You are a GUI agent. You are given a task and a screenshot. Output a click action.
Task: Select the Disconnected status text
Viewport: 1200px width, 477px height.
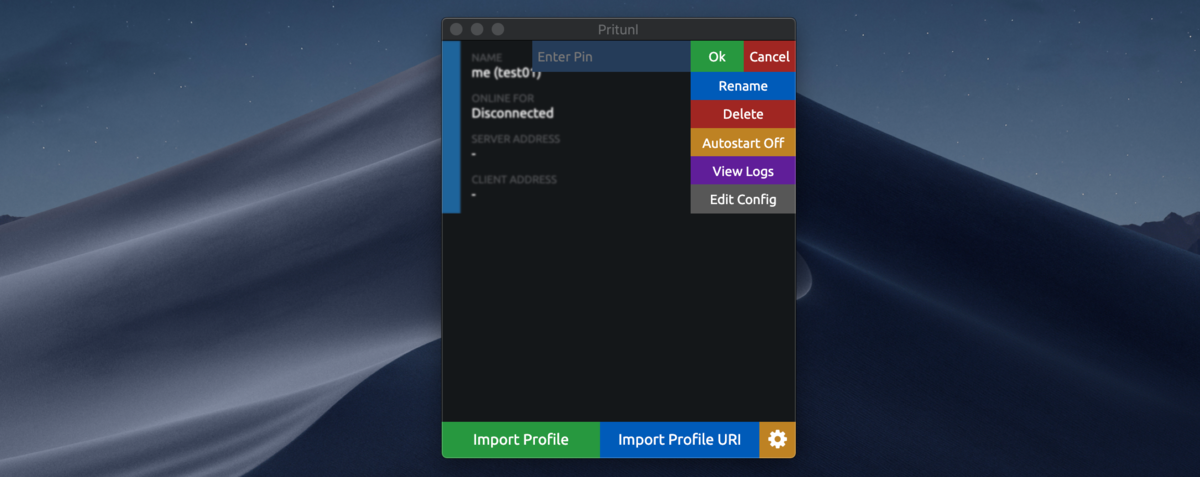tap(512, 113)
